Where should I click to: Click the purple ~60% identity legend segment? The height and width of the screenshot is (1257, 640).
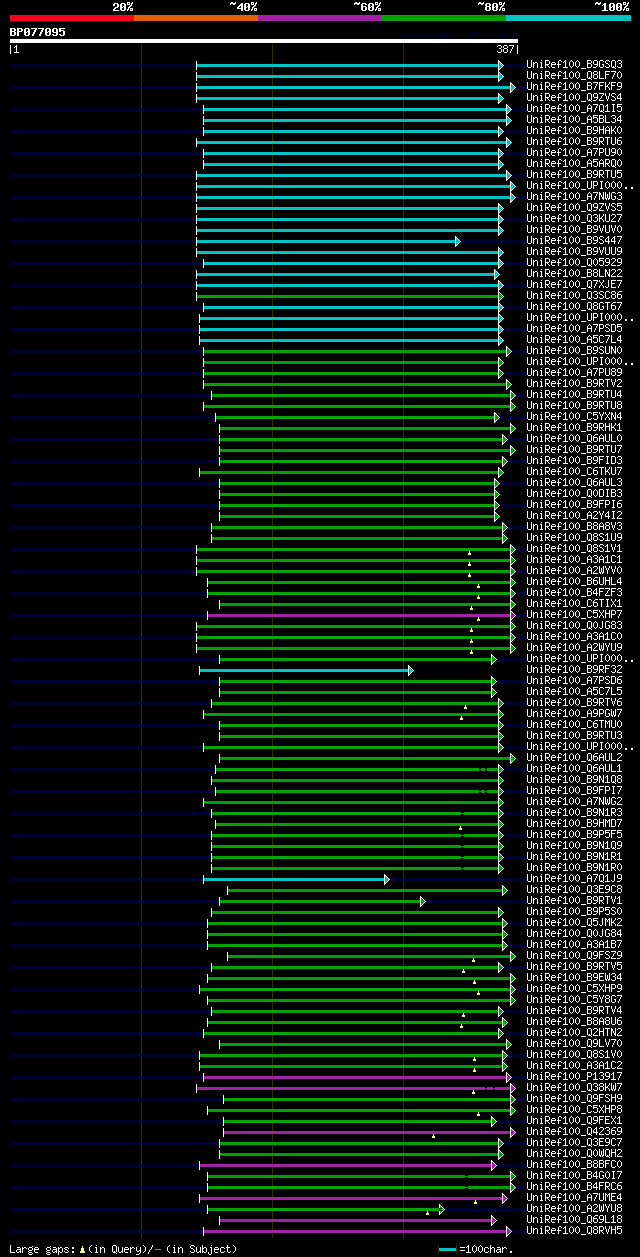(319, 18)
